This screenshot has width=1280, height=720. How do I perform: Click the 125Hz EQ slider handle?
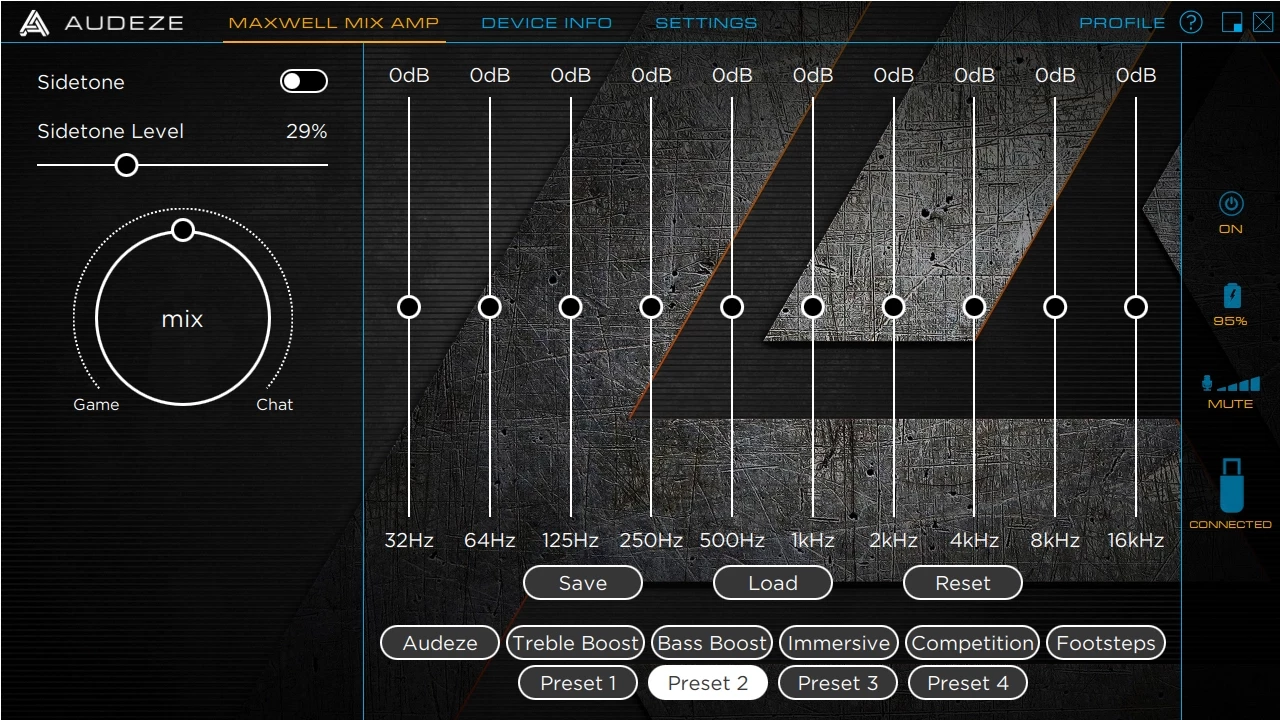click(571, 307)
